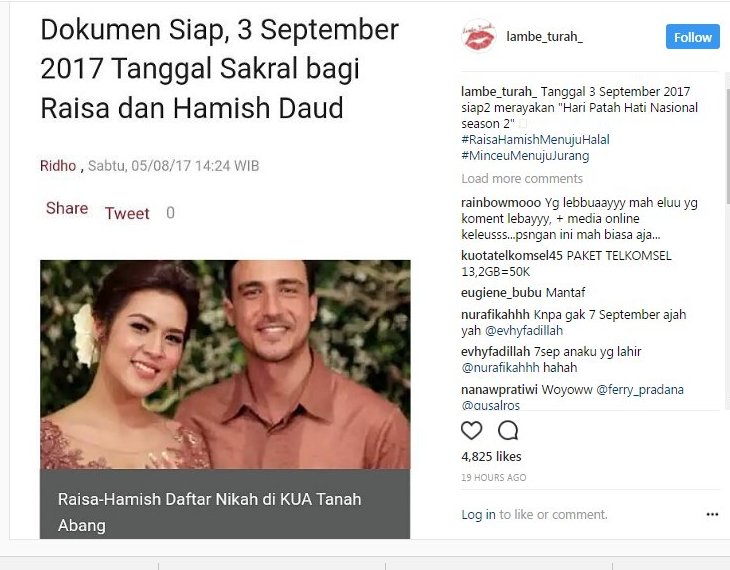Open commenter rainbowmooo's profile

point(501,203)
